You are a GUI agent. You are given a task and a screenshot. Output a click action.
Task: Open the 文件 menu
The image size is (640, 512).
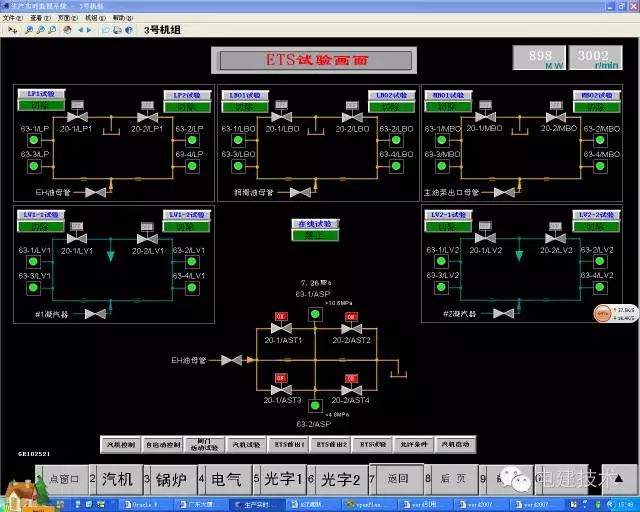point(9,18)
